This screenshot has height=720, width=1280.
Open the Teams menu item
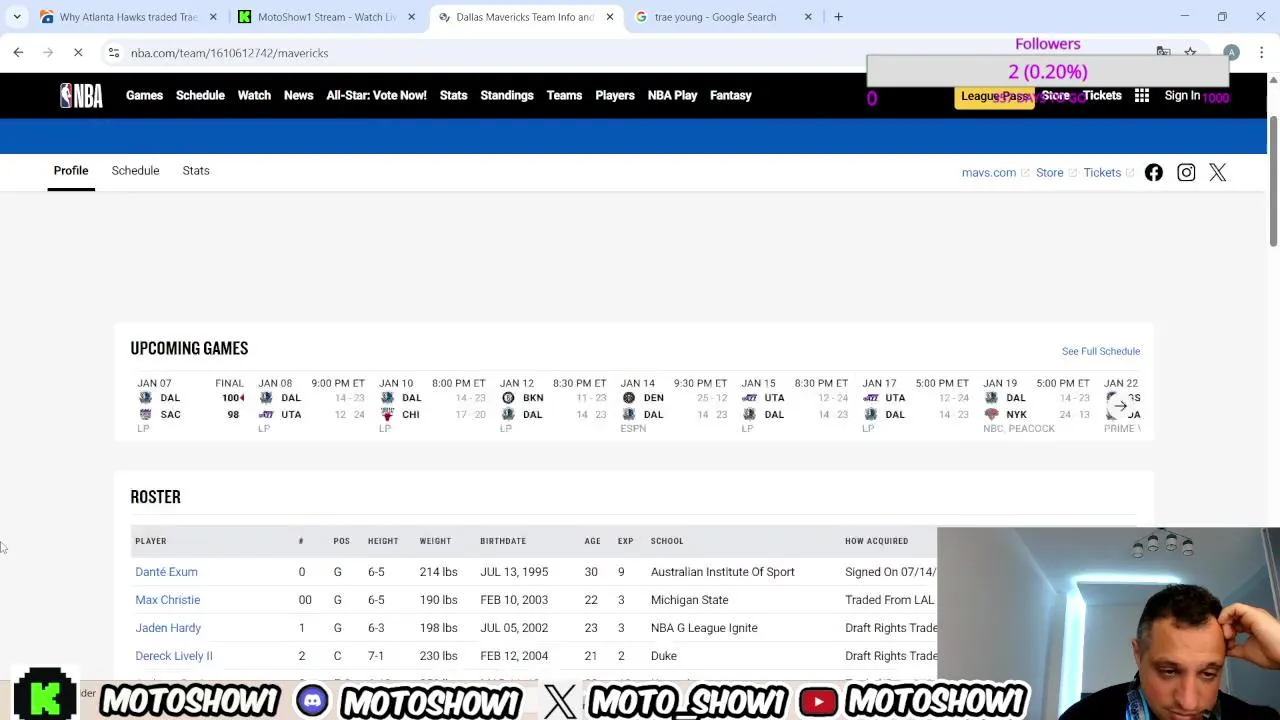click(x=564, y=95)
